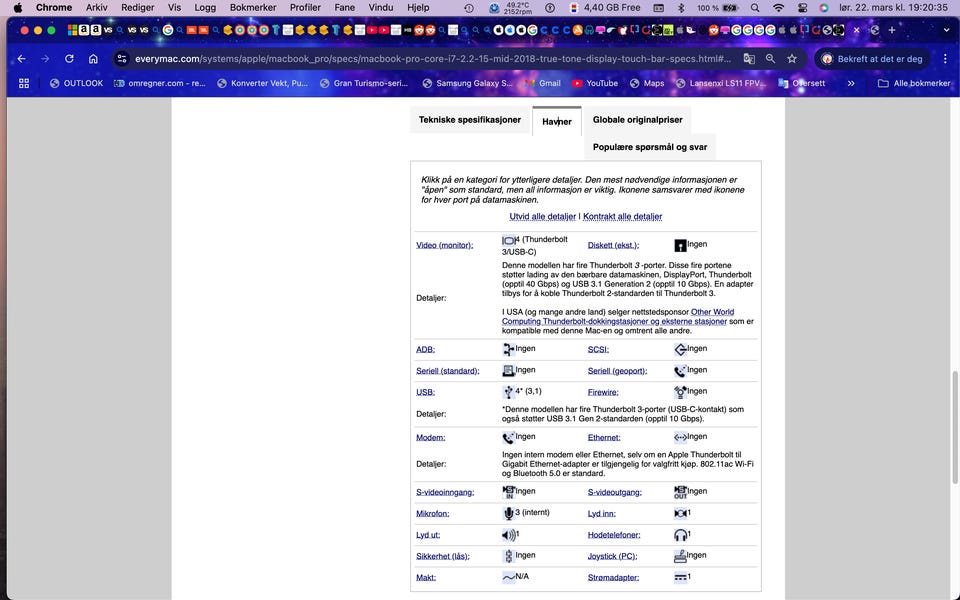This screenshot has height=600, width=960.
Task: Click Bekreft at det er deg button
Action: click(x=873, y=59)
